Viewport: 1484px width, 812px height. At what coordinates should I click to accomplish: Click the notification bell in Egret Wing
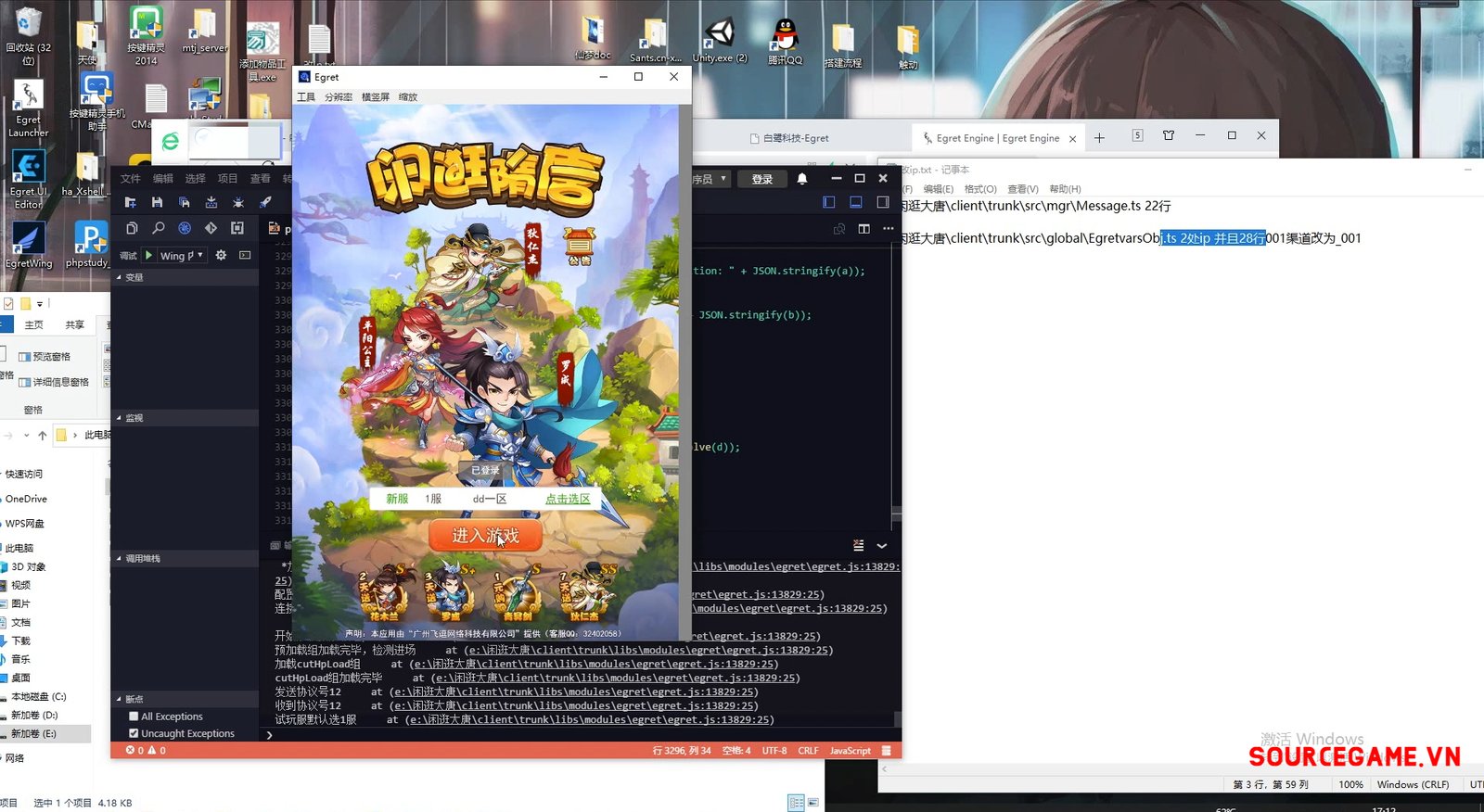[802, 179]
